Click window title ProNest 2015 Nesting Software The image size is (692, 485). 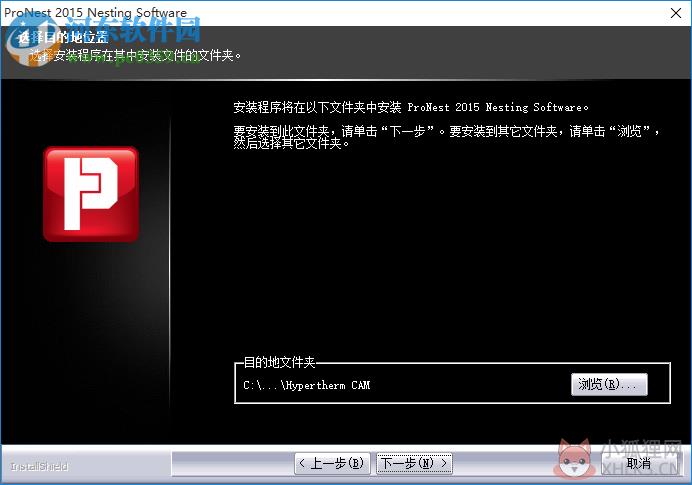(95, 12)
